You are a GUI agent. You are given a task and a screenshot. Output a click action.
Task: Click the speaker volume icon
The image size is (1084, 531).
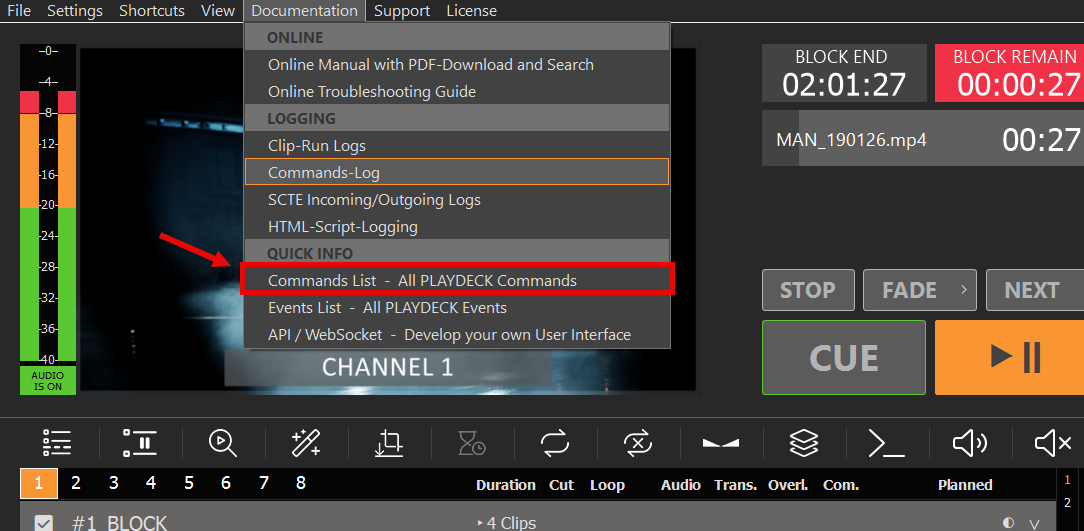[x=970, y=442]
